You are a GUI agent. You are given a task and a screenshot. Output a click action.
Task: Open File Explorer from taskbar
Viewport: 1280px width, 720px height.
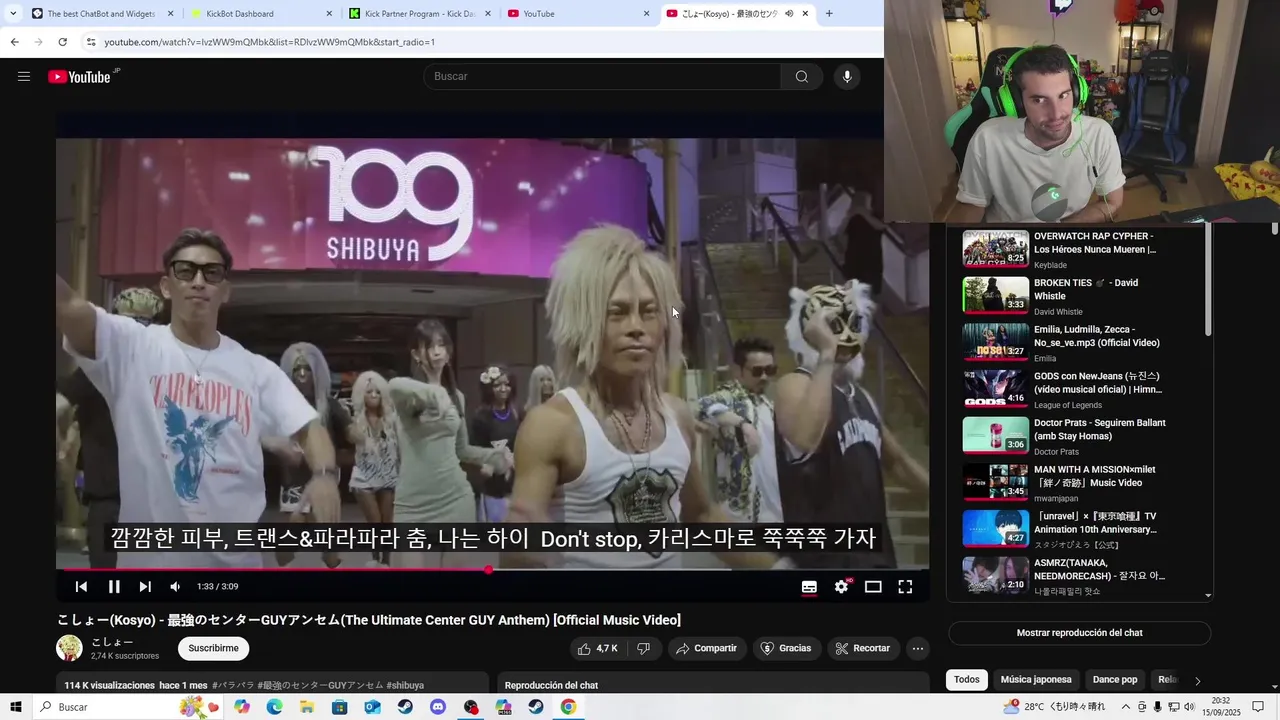307,707
